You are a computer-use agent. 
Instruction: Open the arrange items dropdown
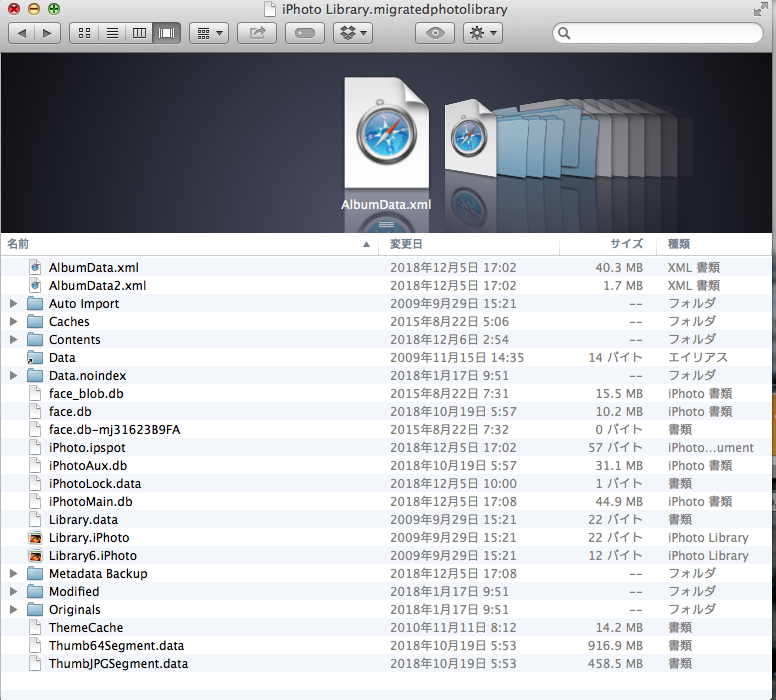pos(209,33)
